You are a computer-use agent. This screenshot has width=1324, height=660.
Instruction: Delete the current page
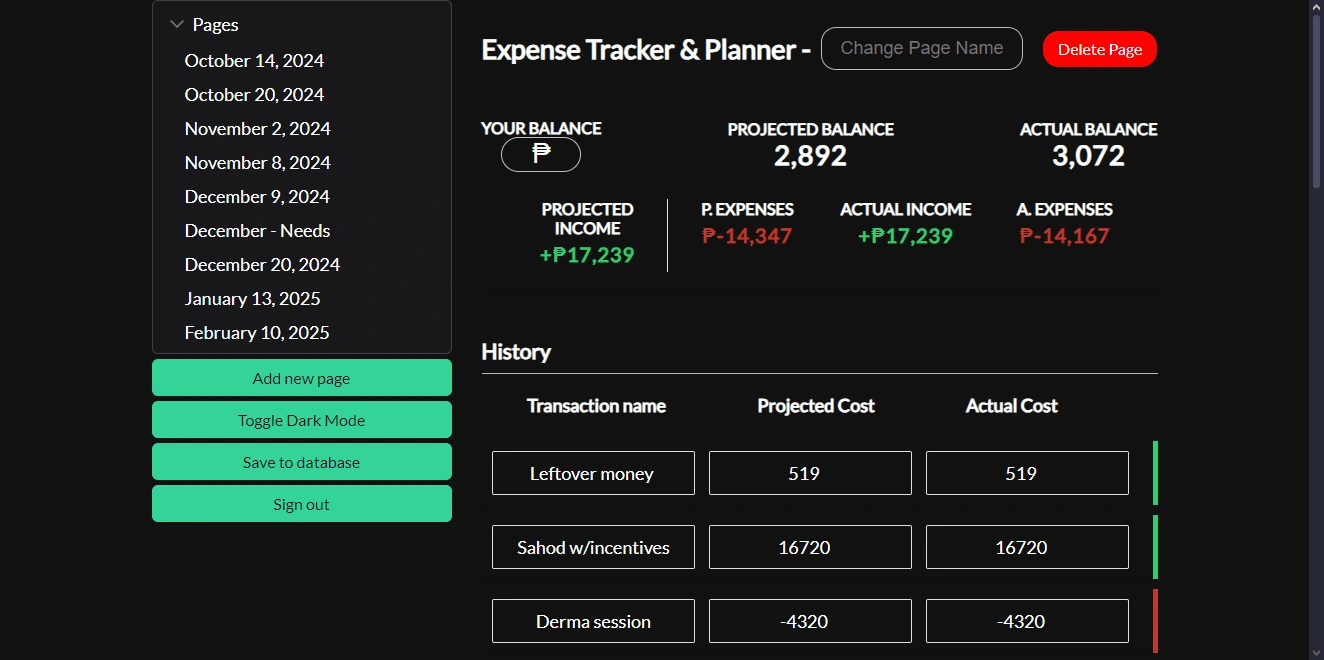pos(1099,49)
